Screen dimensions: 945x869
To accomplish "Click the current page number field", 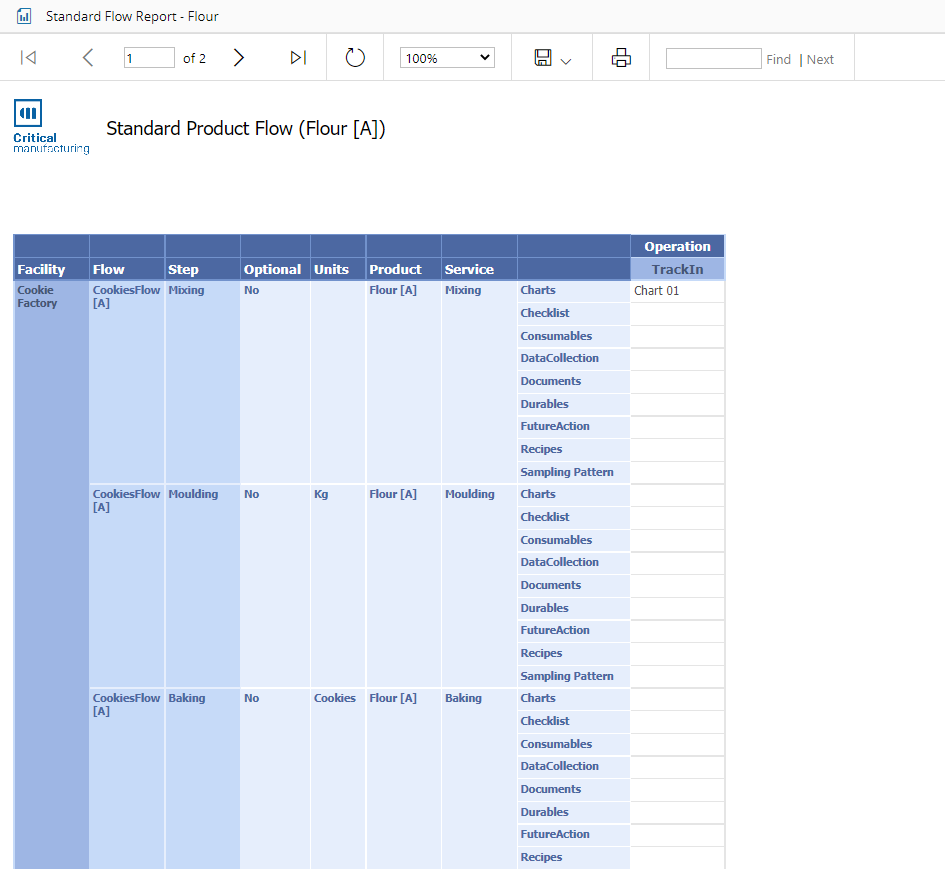I will pyautogui.click(x=149, y=58).
